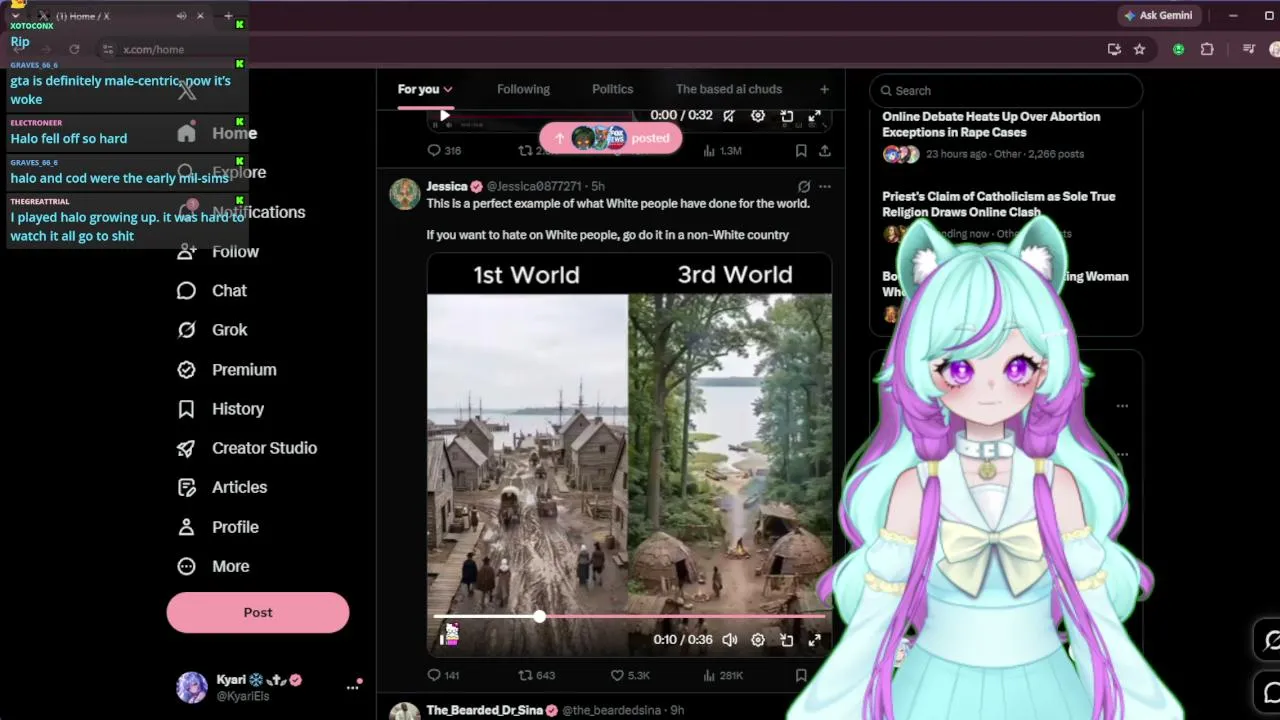Open picture-in-picture on the 0:36 video
Image resolution: width=1280 pixels, height=720 pixels.
[787, 640]
